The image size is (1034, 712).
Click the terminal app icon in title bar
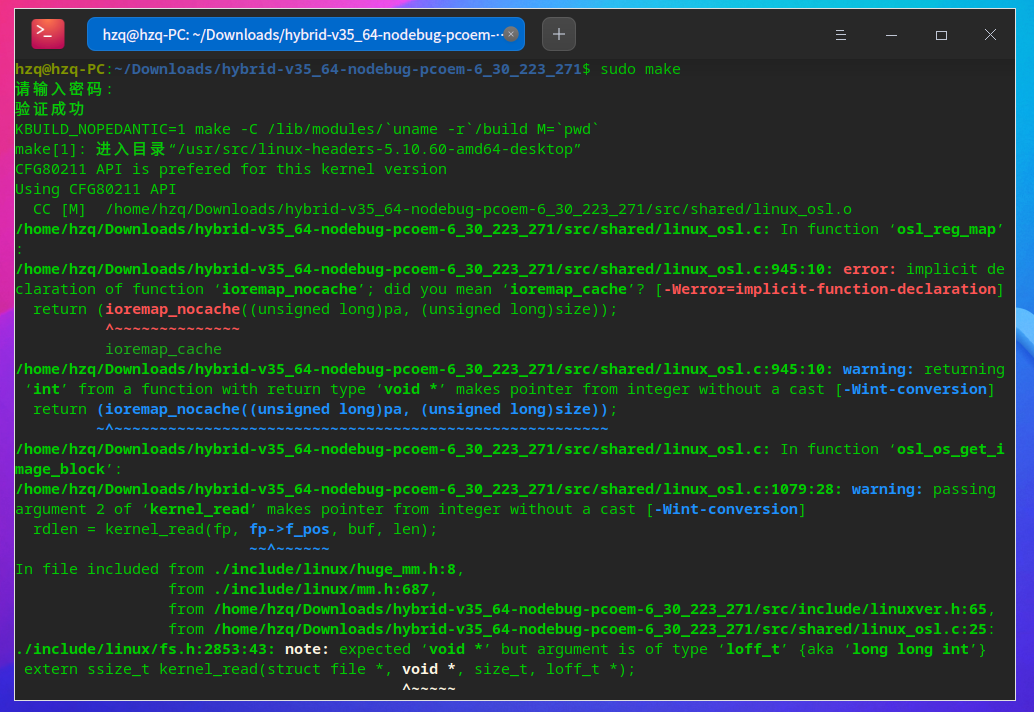(x=47, y=34)
